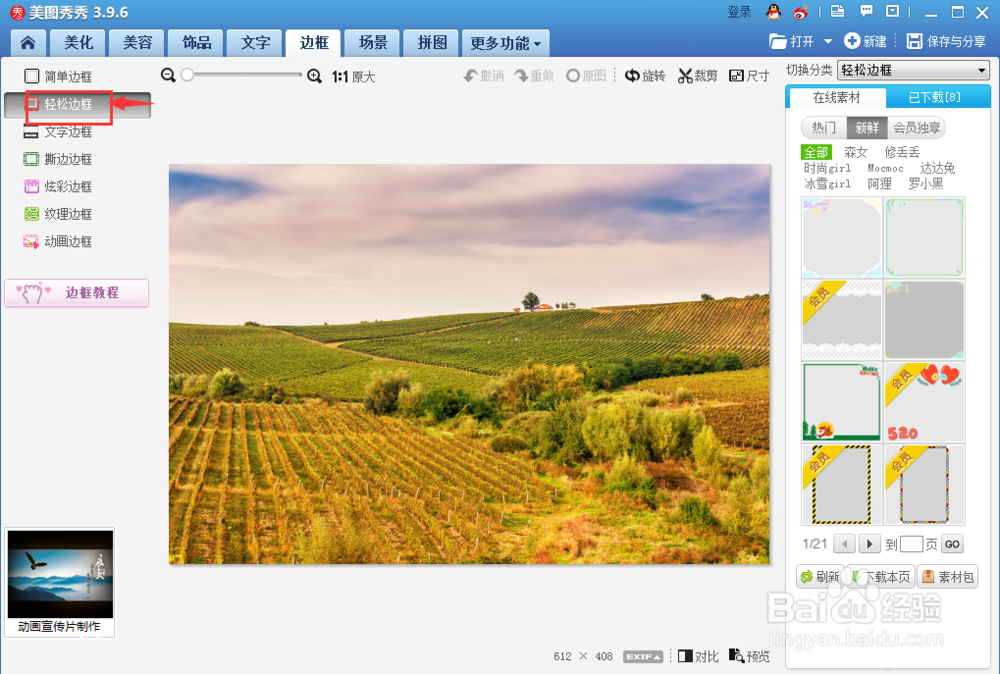Switch to 在线素材 tab
The image size is (1000, 674).
(836, 98)
